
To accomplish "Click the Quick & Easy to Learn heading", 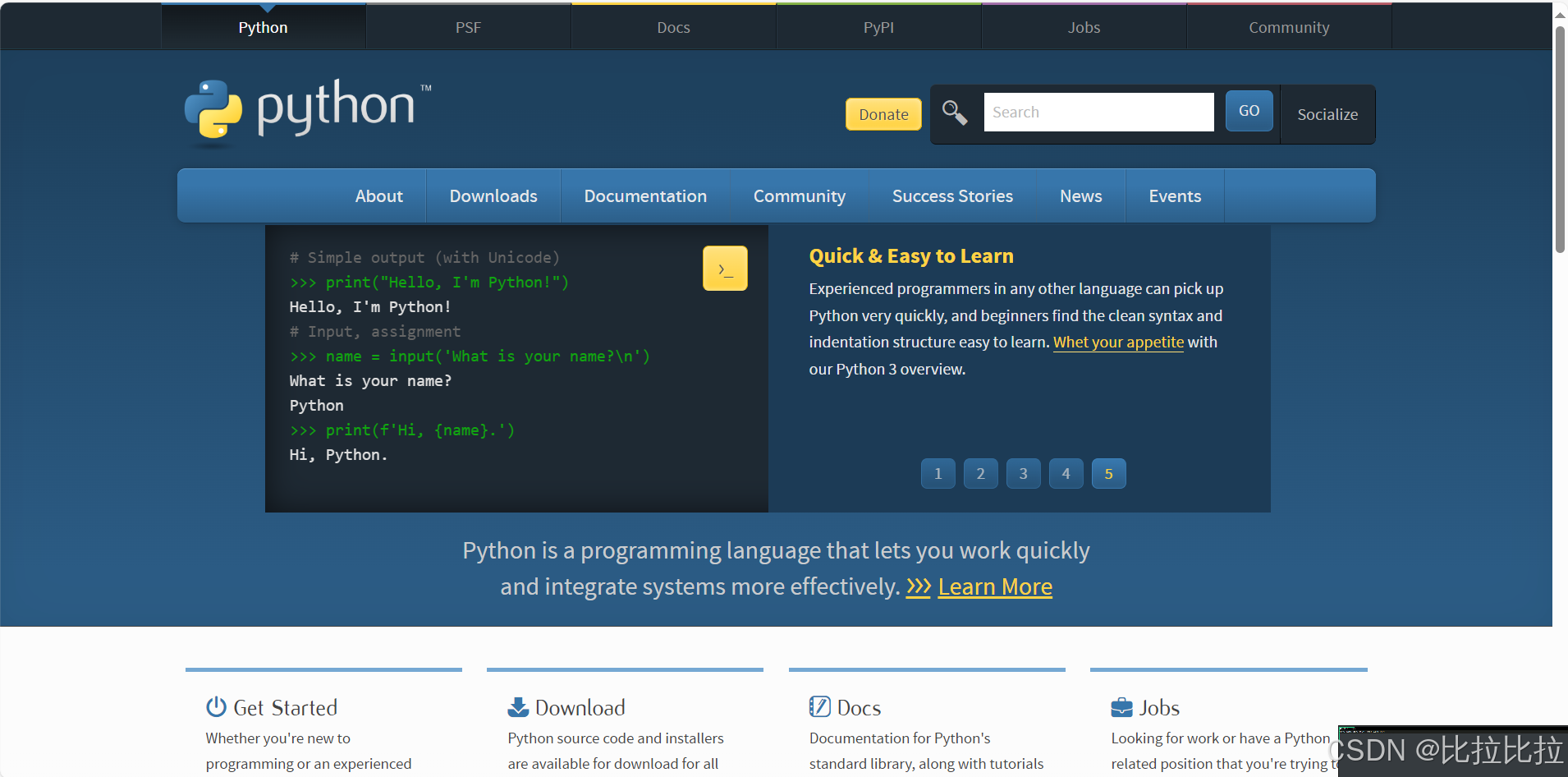I will pos(911,255).
